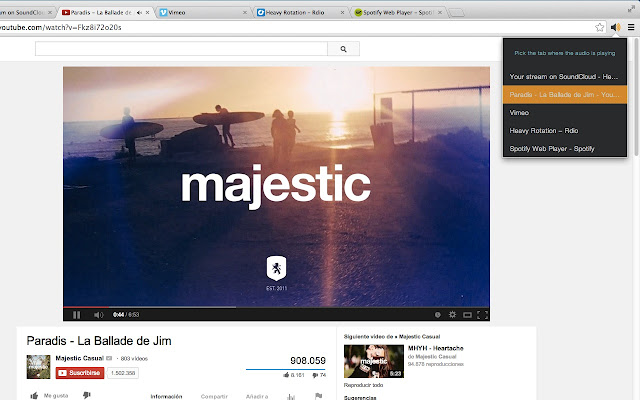Image resolution: width=640 pixels, height=400 pixels.
Task: Enter Chrome fullscreen via corner arrows icon
Action: click(x=631, y=9)
